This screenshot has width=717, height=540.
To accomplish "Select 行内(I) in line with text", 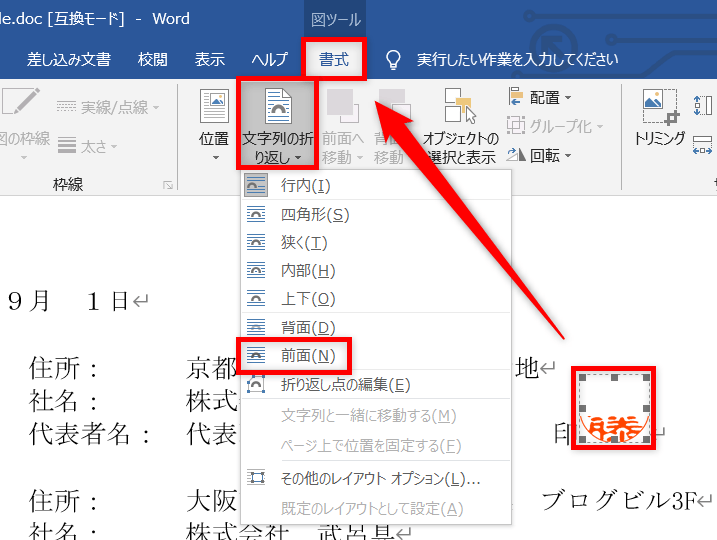I will (305, 185).
